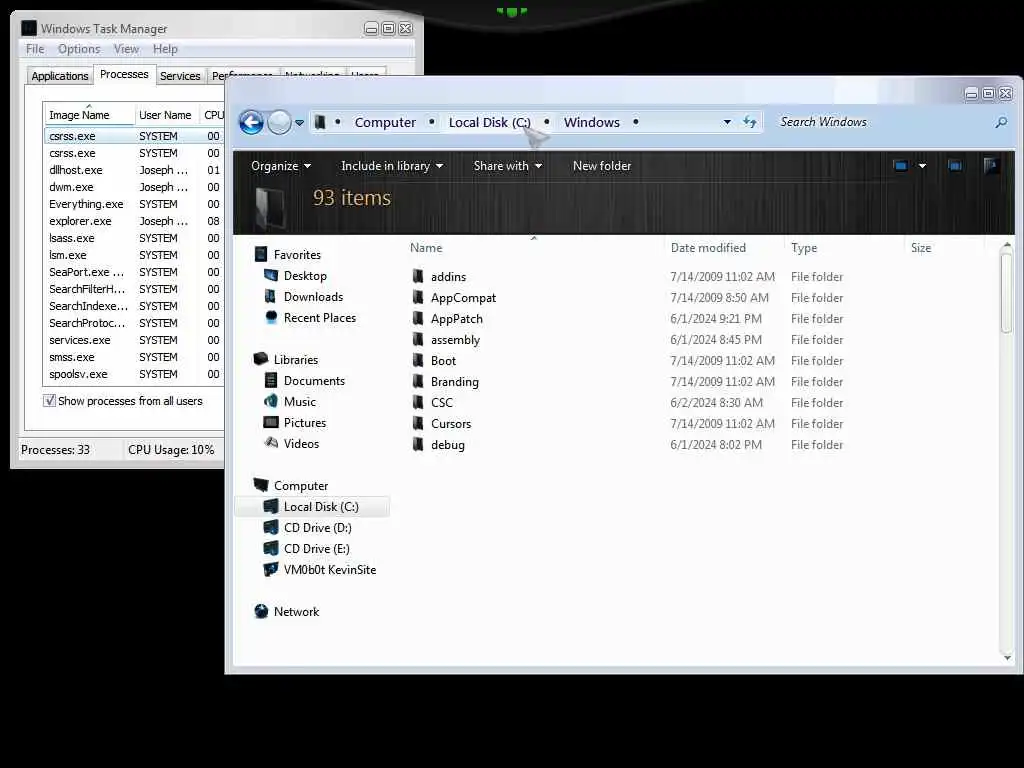
Task: Open recent locations dropdown beside nav arrows
Action: tap(299, 123)
